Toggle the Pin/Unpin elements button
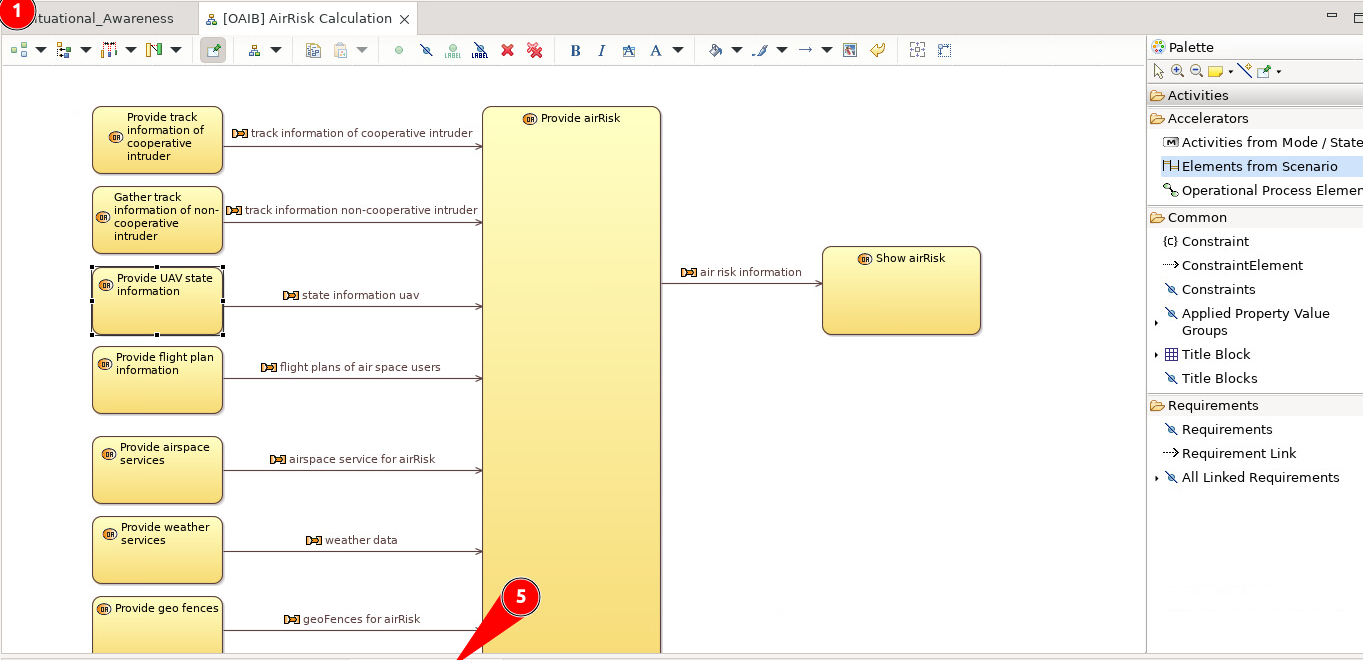The image size is (1363, 660). pyautogui.click(x=213, y=50)
